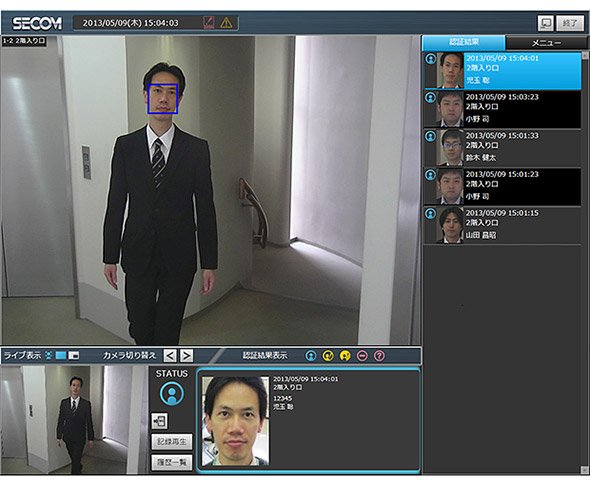Click the red minus filter icon
The image size is (590, 485).
pos(362,356)
